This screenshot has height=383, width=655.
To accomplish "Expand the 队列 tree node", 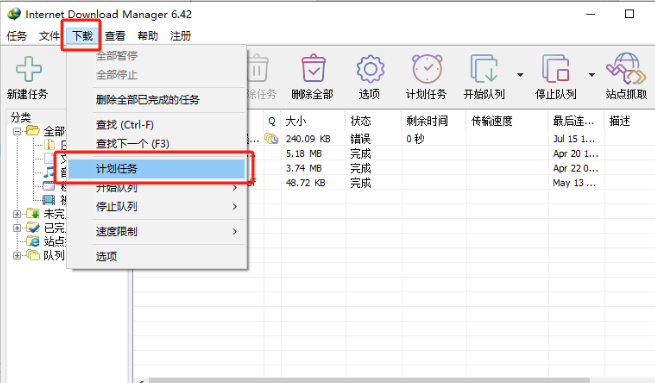I will [17, 255].
